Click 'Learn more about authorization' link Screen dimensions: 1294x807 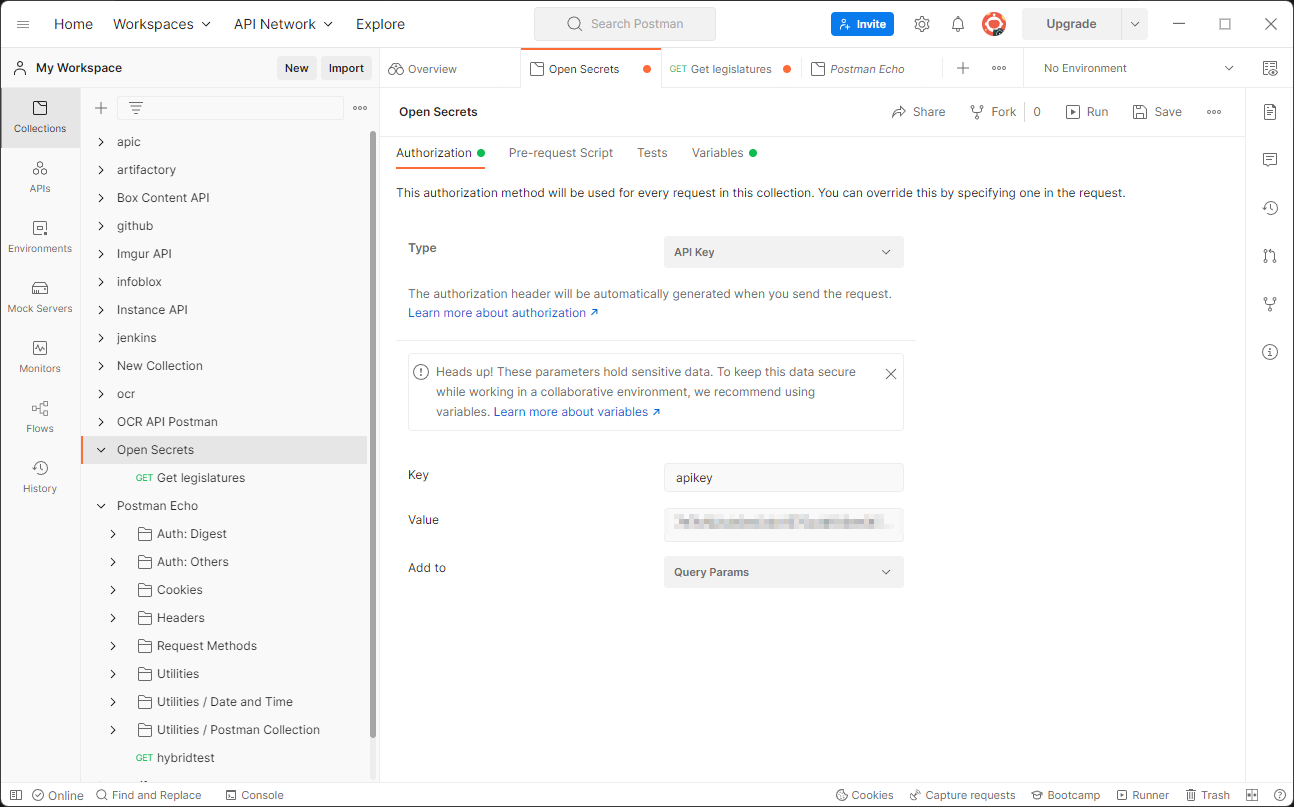(497, 312)
